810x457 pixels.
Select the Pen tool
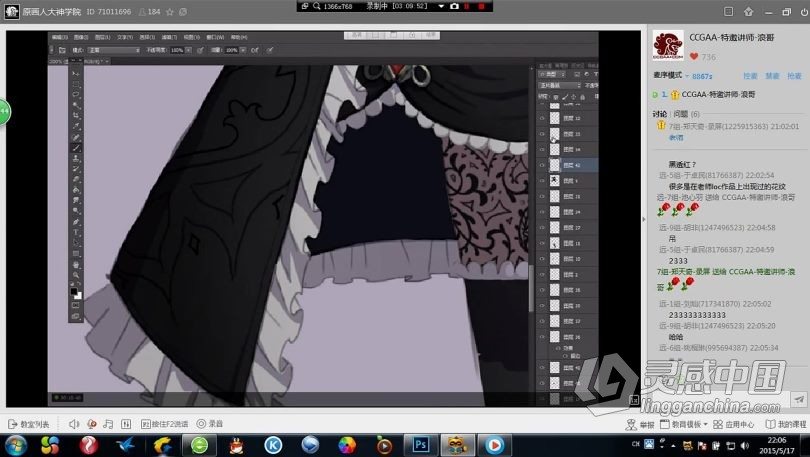point(76,222)
